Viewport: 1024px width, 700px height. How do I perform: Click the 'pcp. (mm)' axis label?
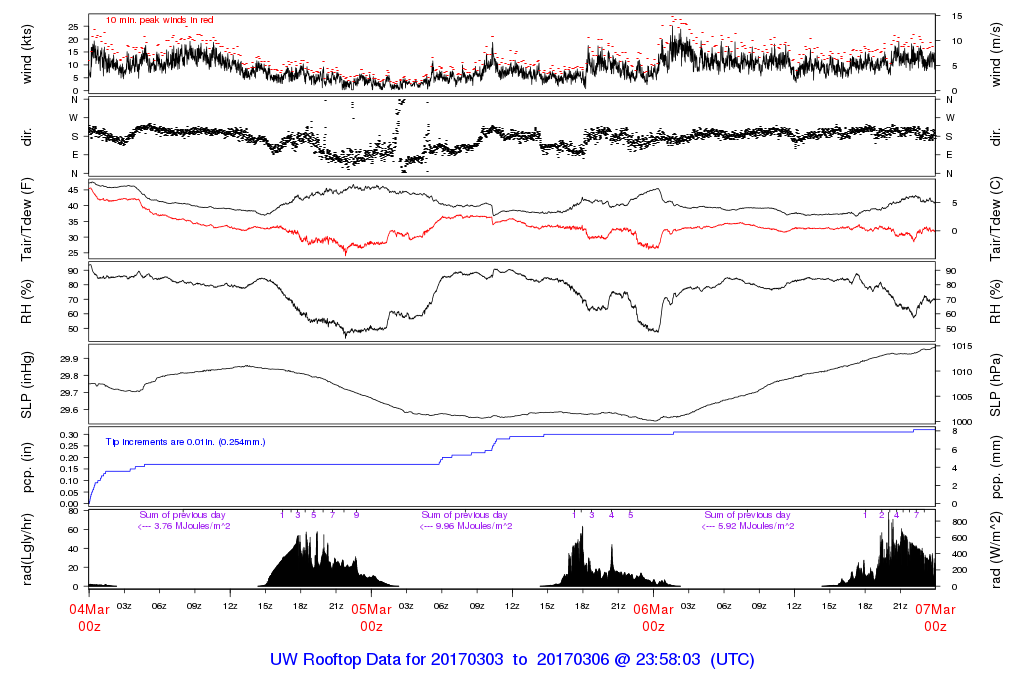click(995, 468)
